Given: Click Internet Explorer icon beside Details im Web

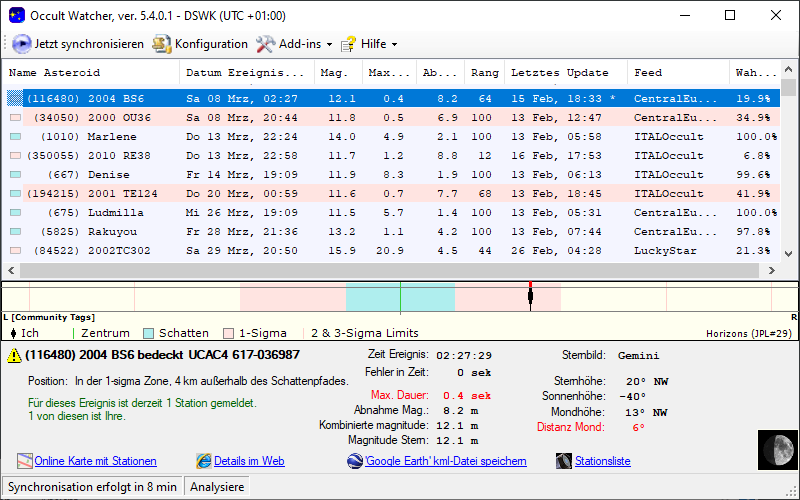Looking at the screenshot, I should 204,461.
